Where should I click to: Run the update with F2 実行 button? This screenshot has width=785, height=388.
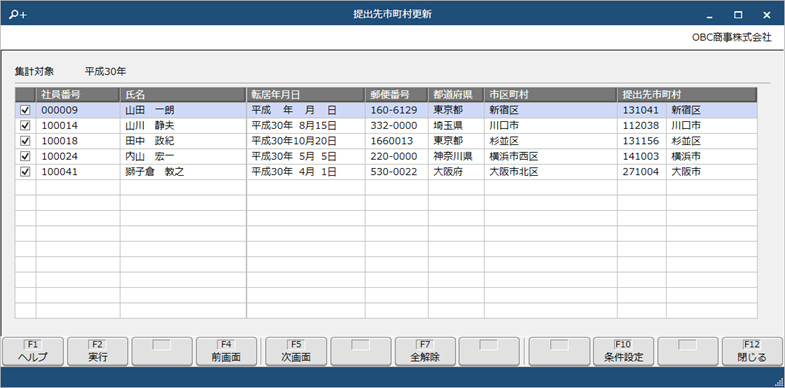point(97,351)
